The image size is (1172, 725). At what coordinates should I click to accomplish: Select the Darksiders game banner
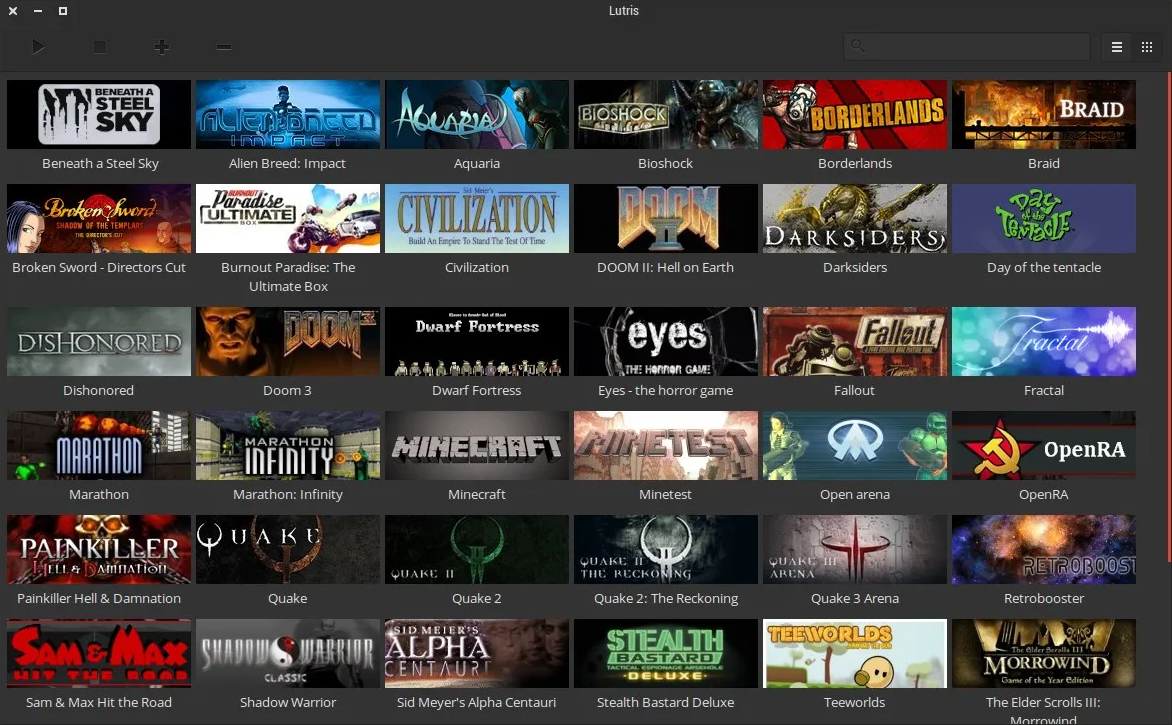click(x=855, y=218)
